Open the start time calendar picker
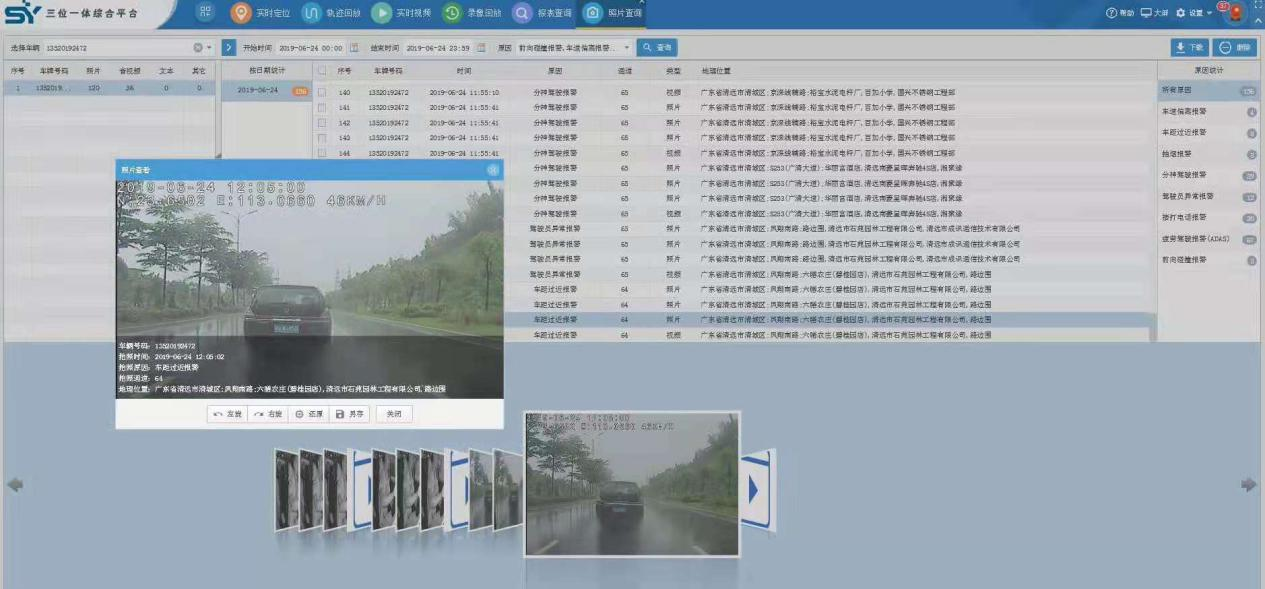The image size is (1265, 589). [354, 48]
